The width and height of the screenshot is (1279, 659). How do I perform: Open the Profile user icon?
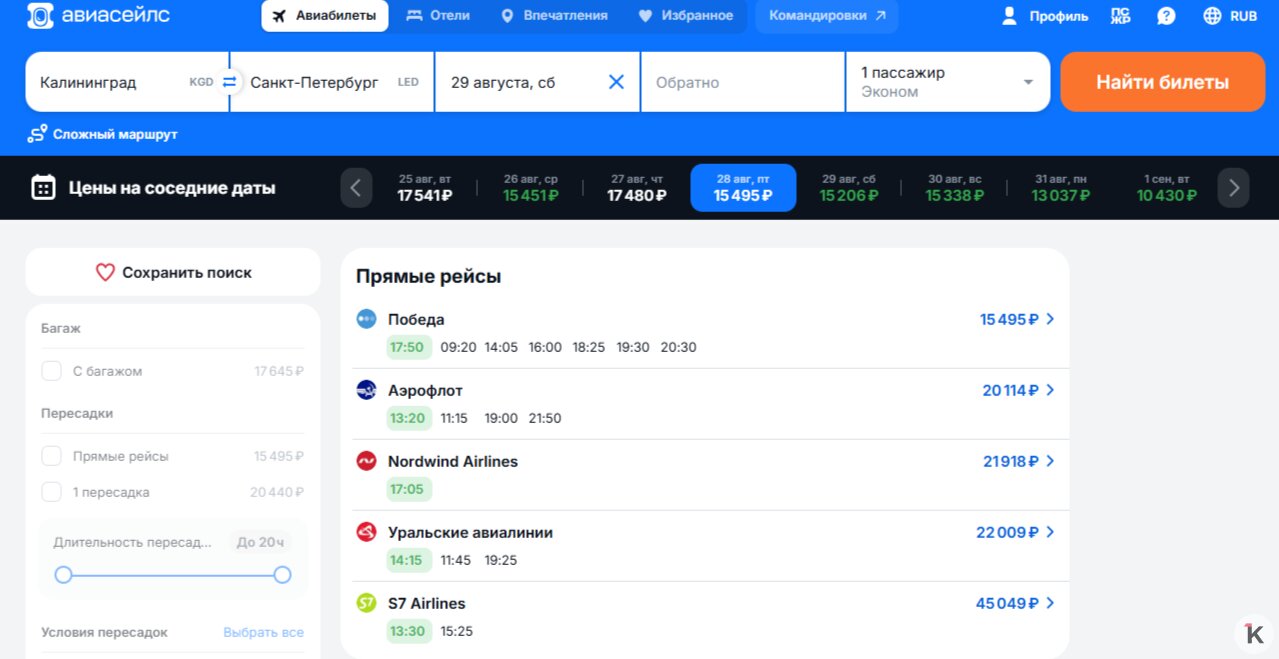pos(1010,16)
